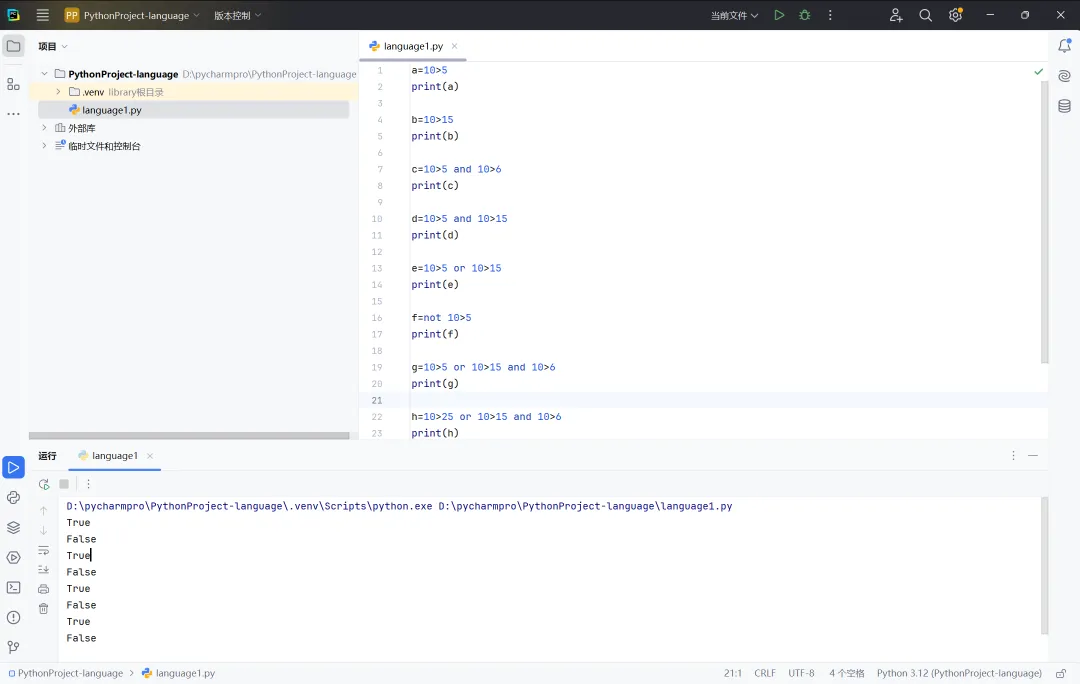The height and width of the screenshot is (684, 1080).
Task: Click the editor vertical scrollbar
Action: click(x=1044, y=220)
